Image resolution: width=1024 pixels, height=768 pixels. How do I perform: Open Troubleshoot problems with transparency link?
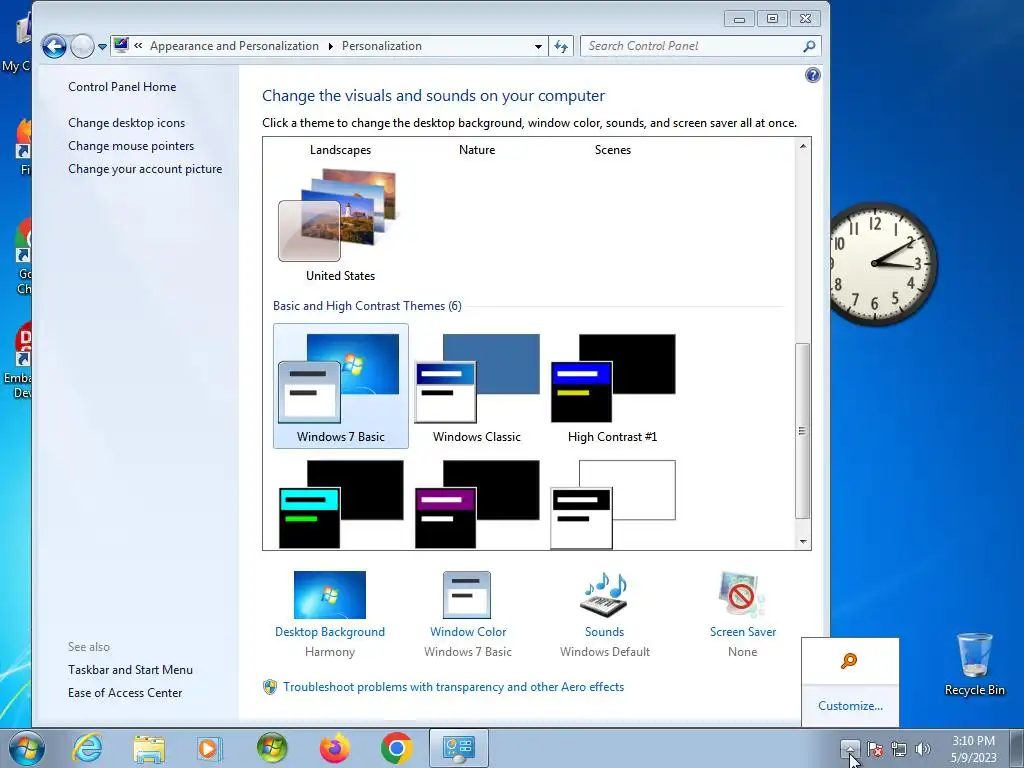click(x=453, y=687)
